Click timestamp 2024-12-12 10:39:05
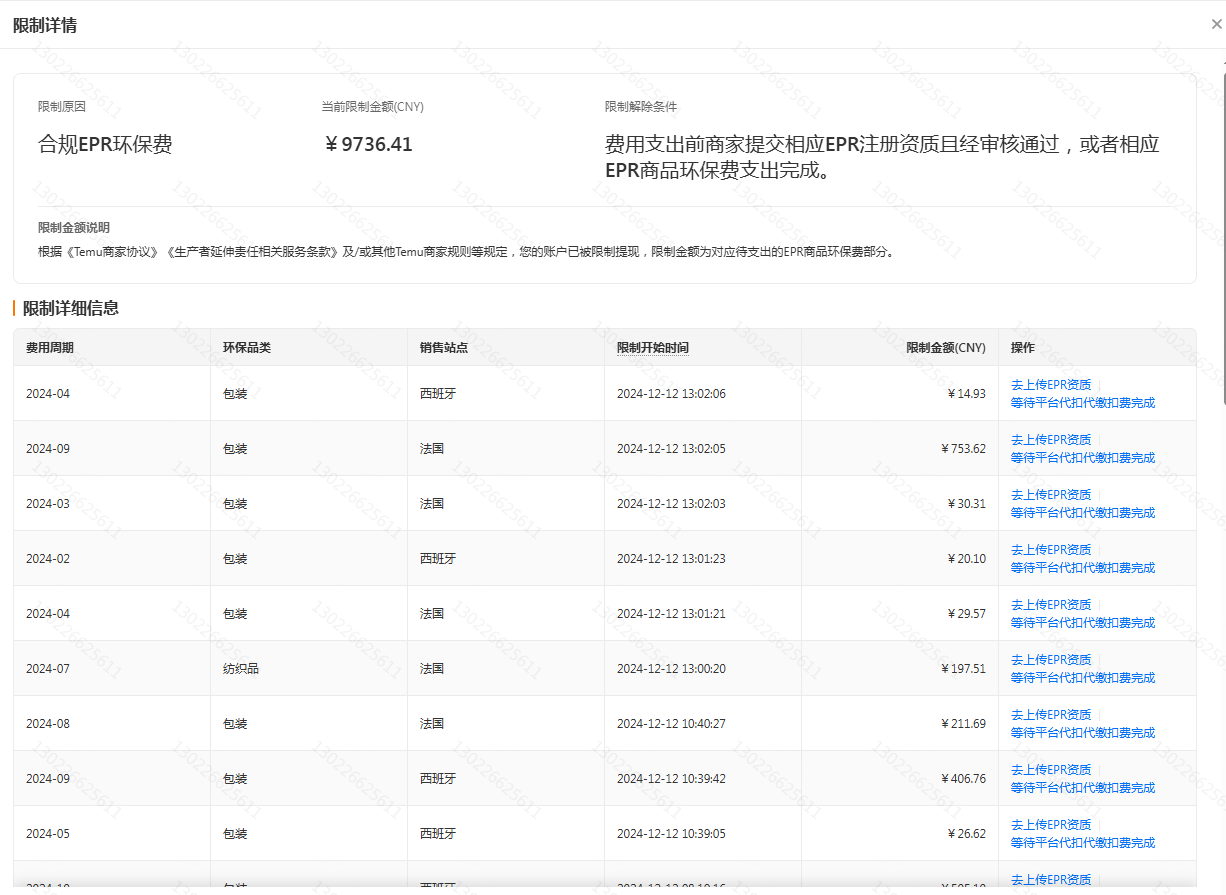This screenshot has width=1226, height=895. [671, 834]
